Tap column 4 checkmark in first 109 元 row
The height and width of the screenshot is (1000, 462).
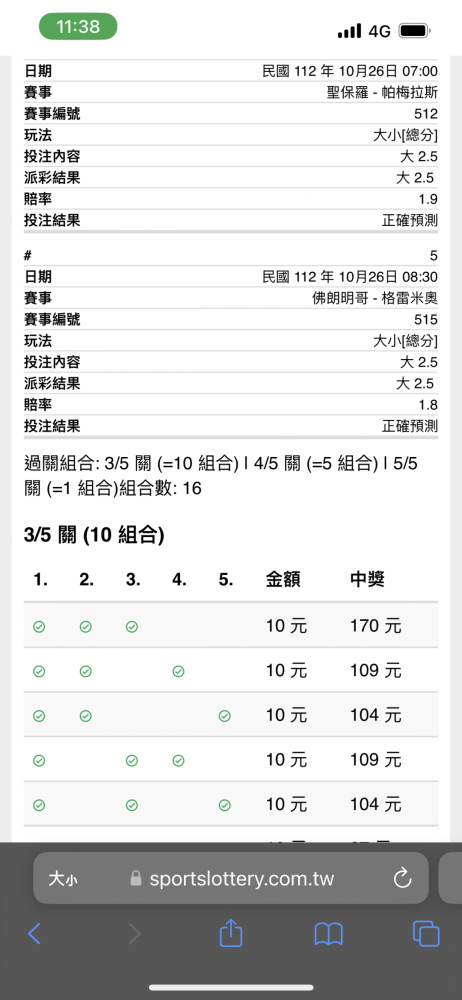point(179,671)
